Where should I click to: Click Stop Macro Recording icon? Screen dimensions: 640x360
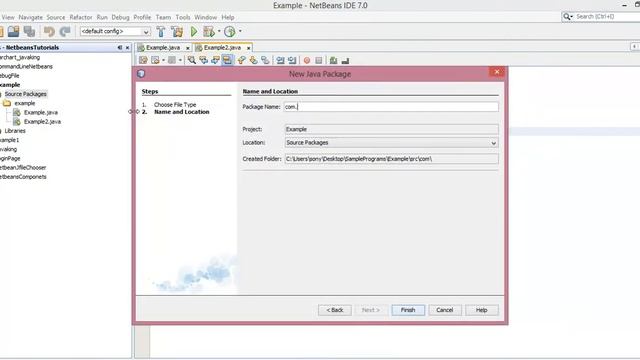[318, 60]
